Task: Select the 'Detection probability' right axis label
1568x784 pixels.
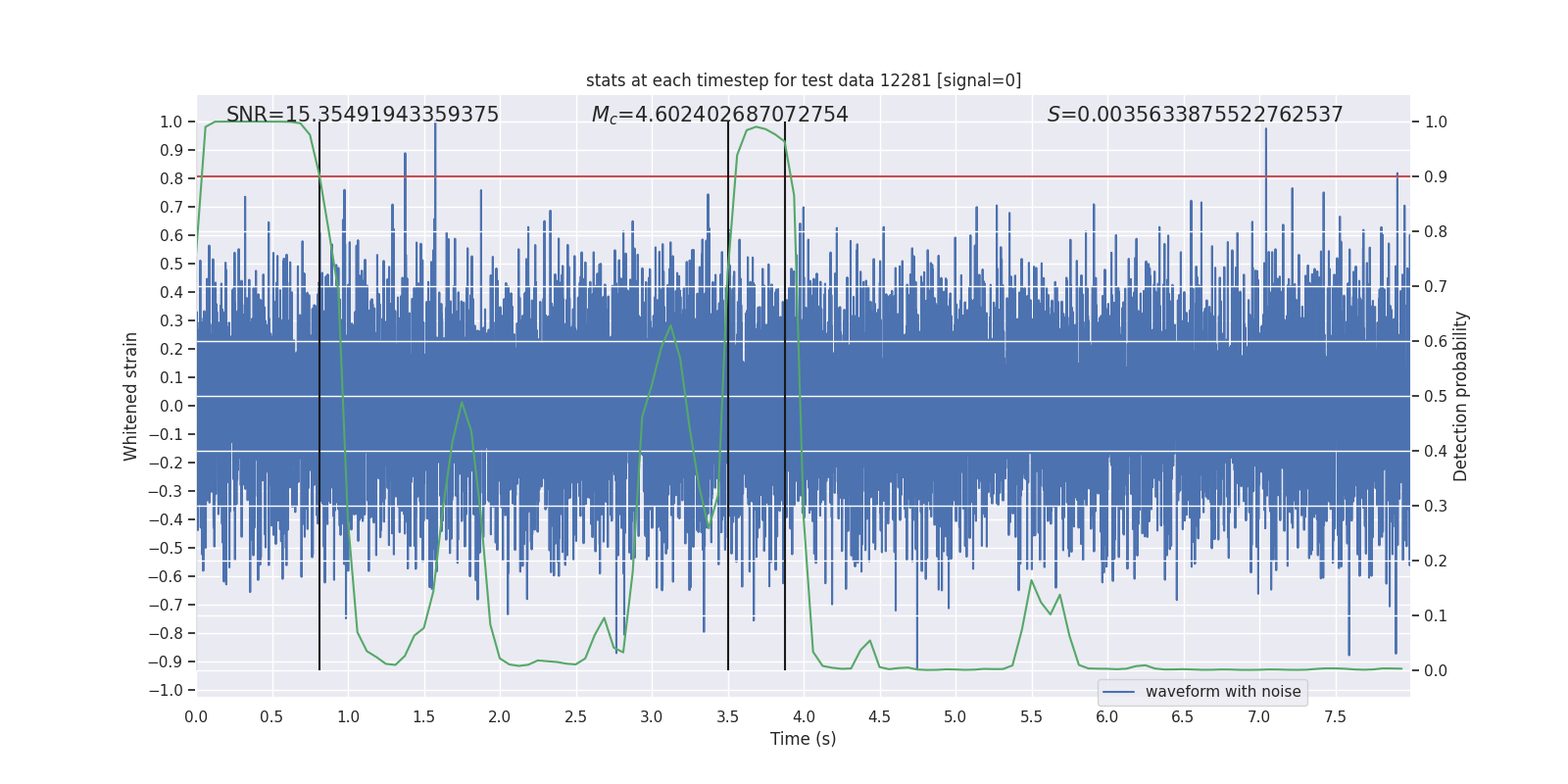Action: 1460,396
